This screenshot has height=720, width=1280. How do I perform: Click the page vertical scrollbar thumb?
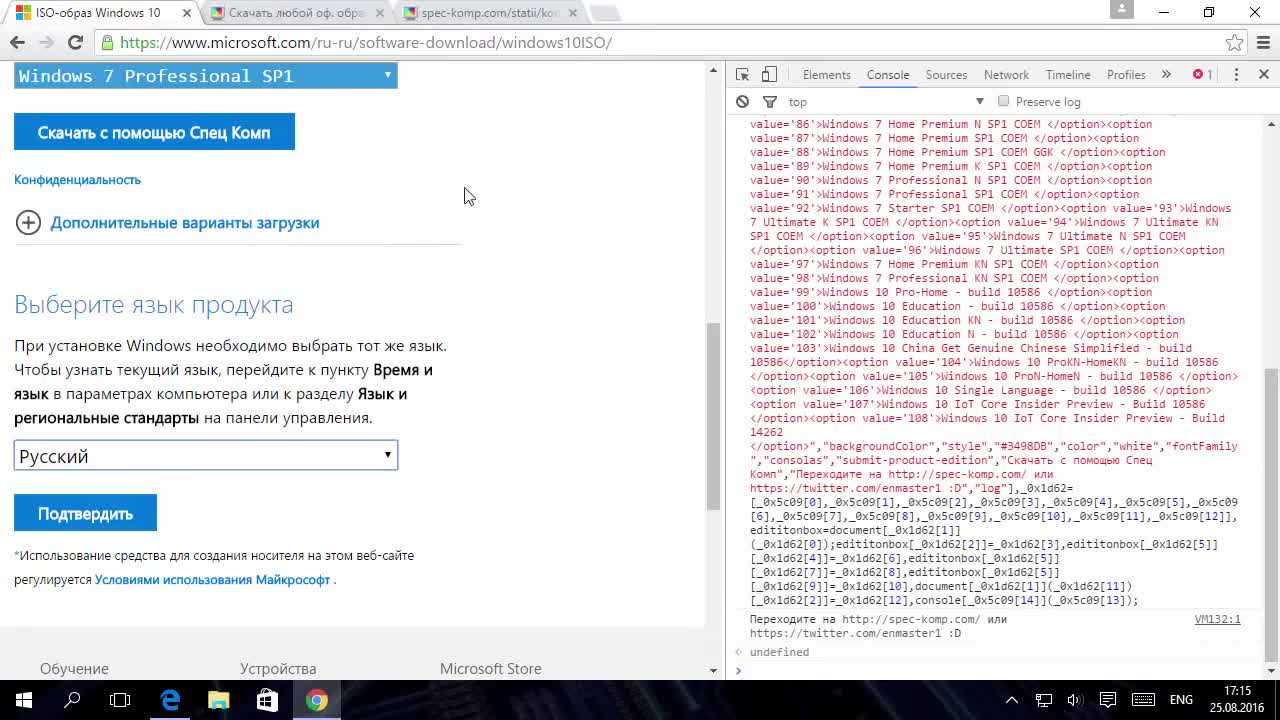[713, 416]
